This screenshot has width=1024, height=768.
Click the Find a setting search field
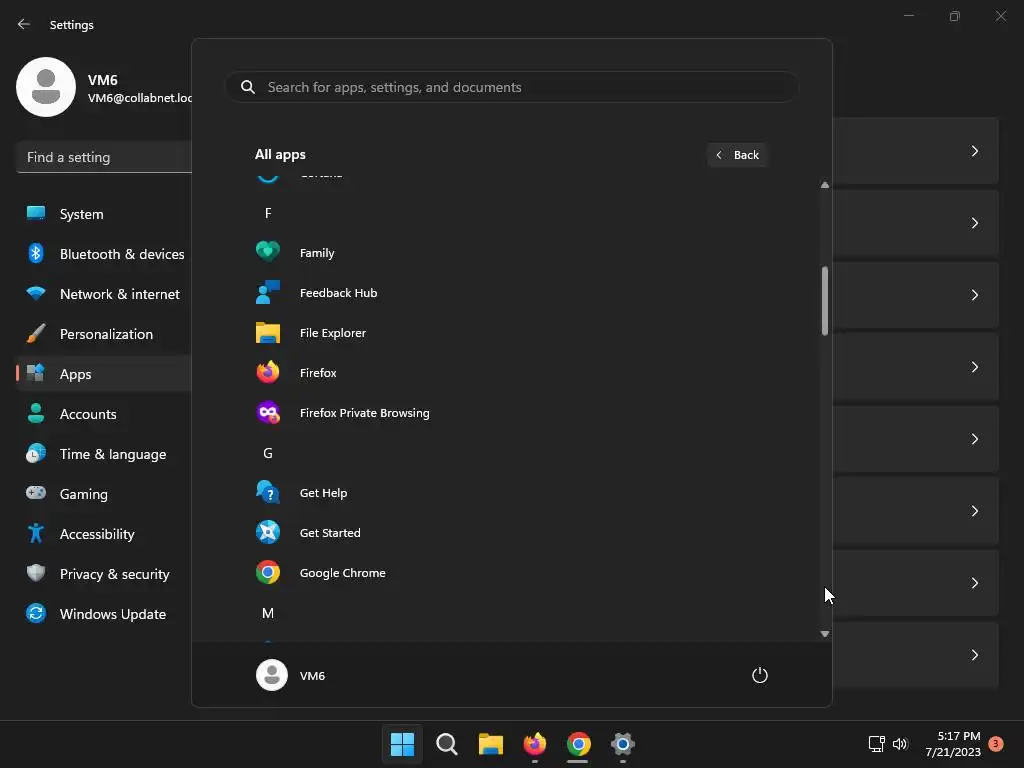(104, 157)
